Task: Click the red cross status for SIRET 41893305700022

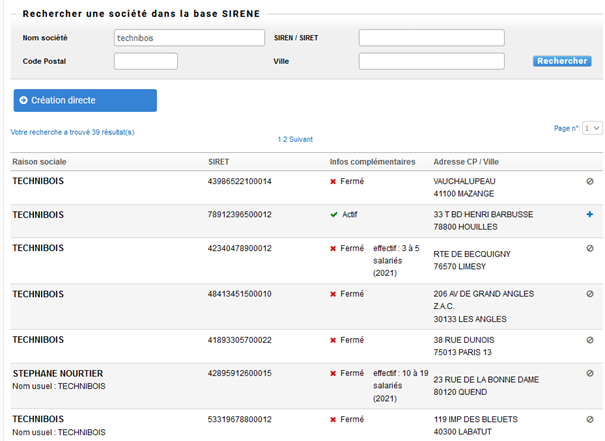Action: [333, 340]
